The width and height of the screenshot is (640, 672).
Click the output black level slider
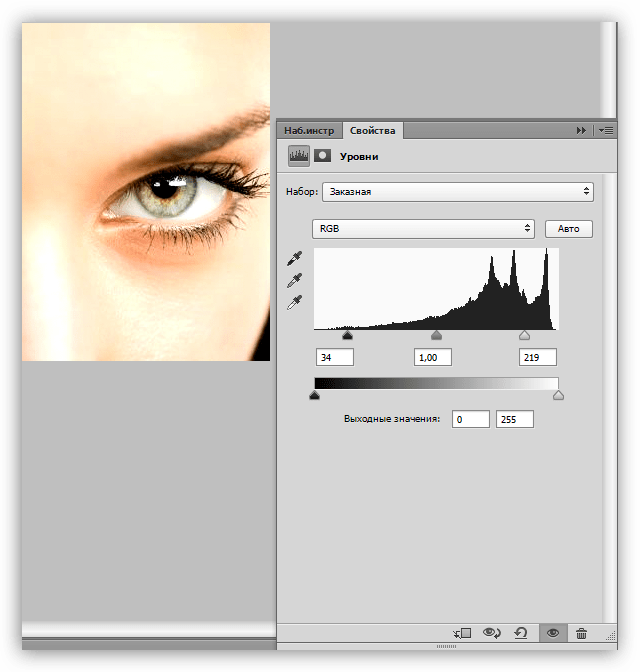[x=315, y=395]
